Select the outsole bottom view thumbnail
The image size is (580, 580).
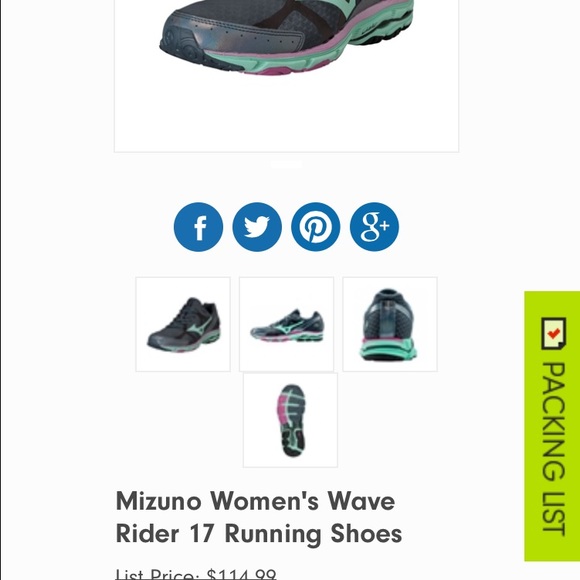pos(290,420)
